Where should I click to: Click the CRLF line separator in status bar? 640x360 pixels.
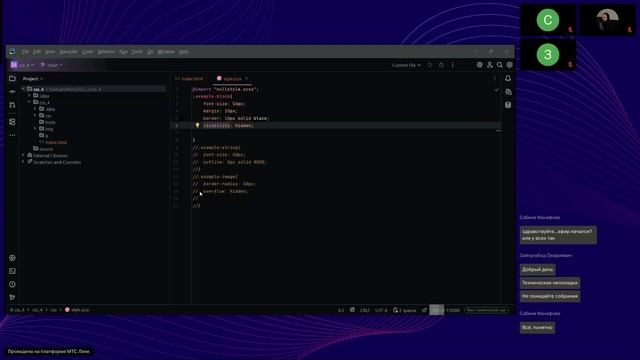[x=364, y=310]
